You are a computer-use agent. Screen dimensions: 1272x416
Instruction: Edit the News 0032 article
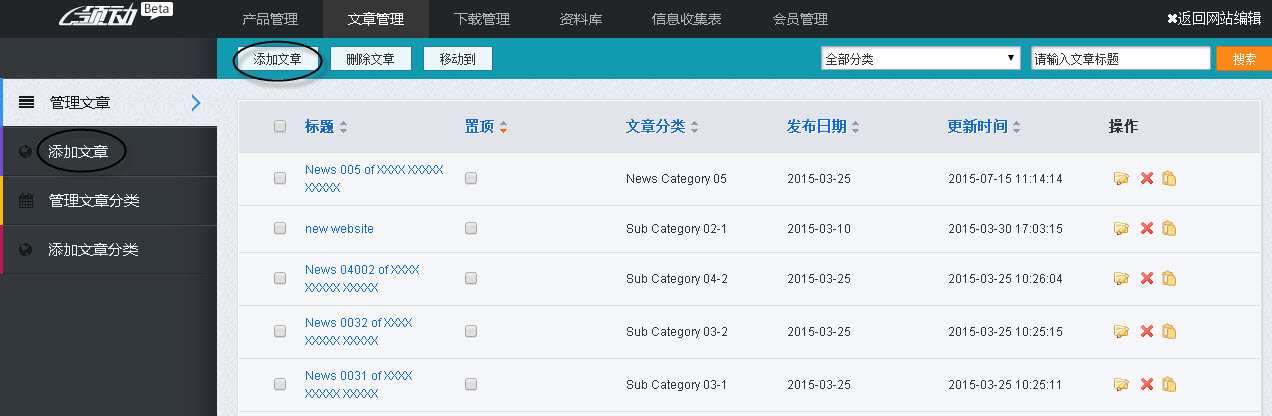pyautogui.click(x=1121, y=331)
